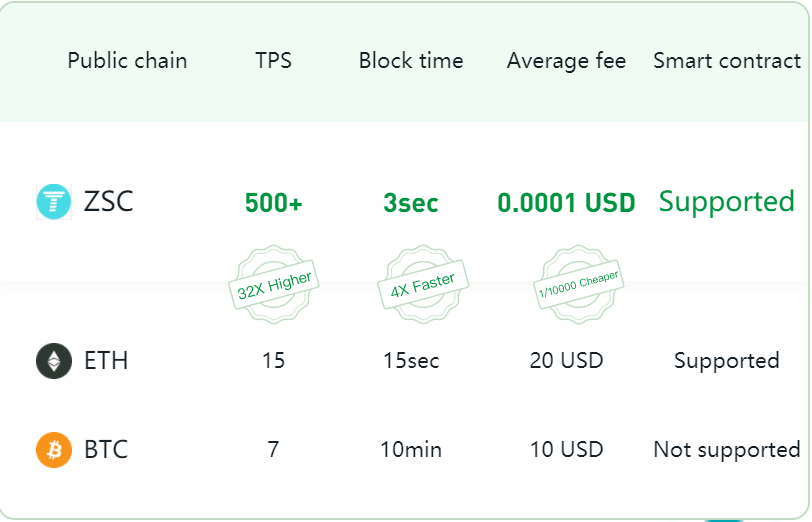The width and height of the screenshot is (812, 522).
Task: Click the 0.0001 USD fee value
Action: (567, 202)
